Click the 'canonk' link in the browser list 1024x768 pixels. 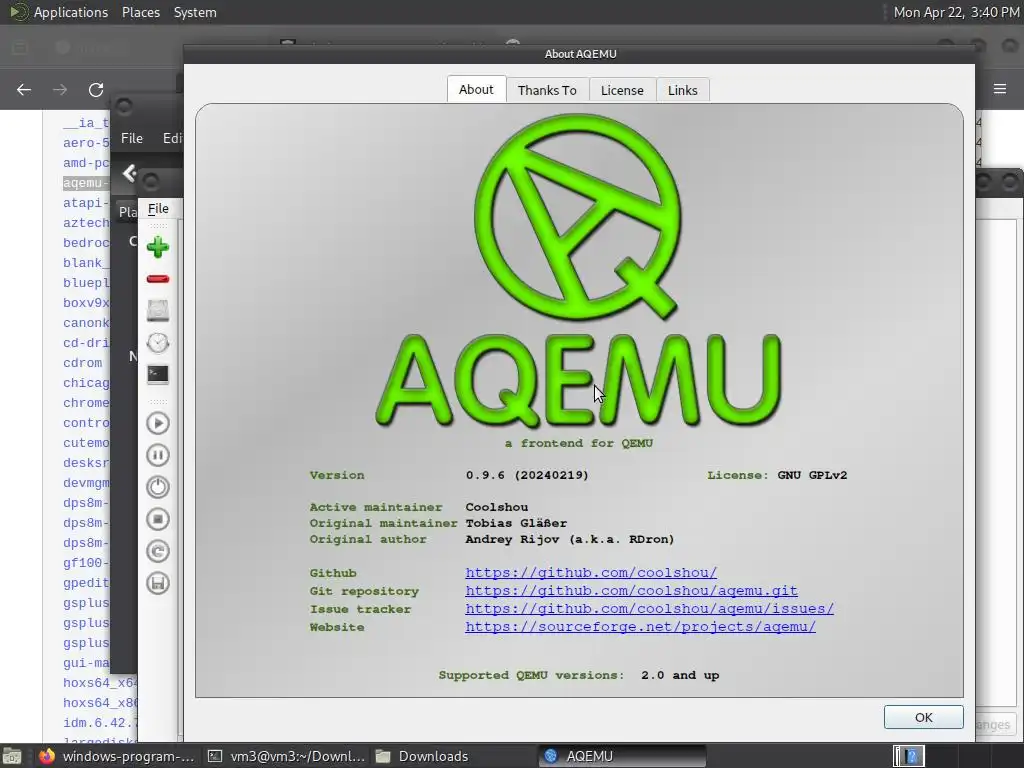86,323
